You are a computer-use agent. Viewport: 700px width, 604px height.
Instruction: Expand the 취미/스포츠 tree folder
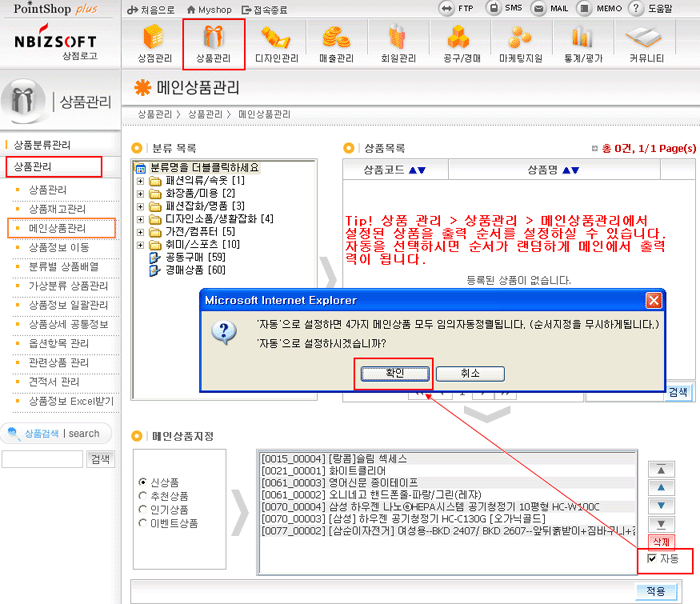[141, 245]
